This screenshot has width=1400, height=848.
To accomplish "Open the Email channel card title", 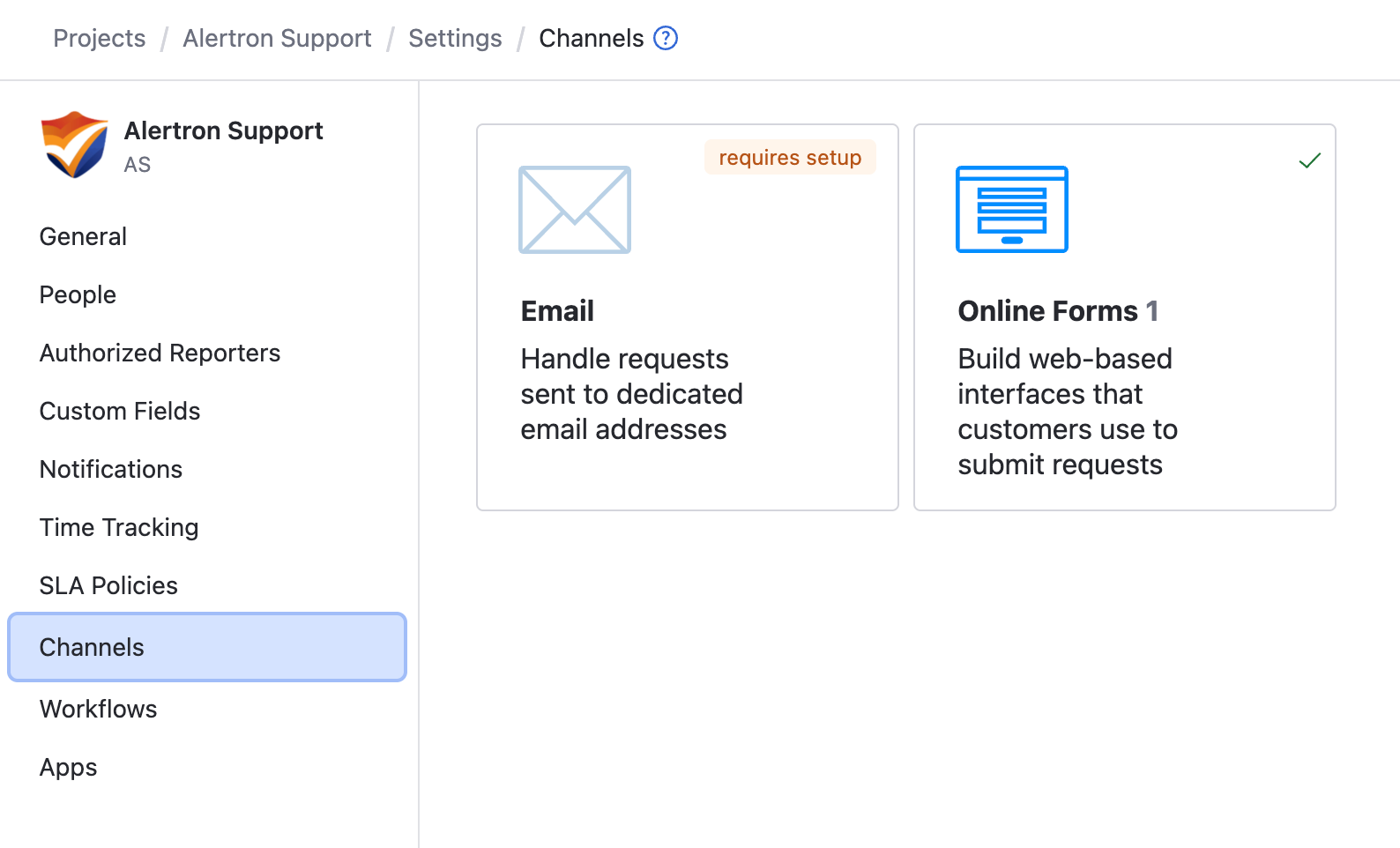I will tap(557, 311).
